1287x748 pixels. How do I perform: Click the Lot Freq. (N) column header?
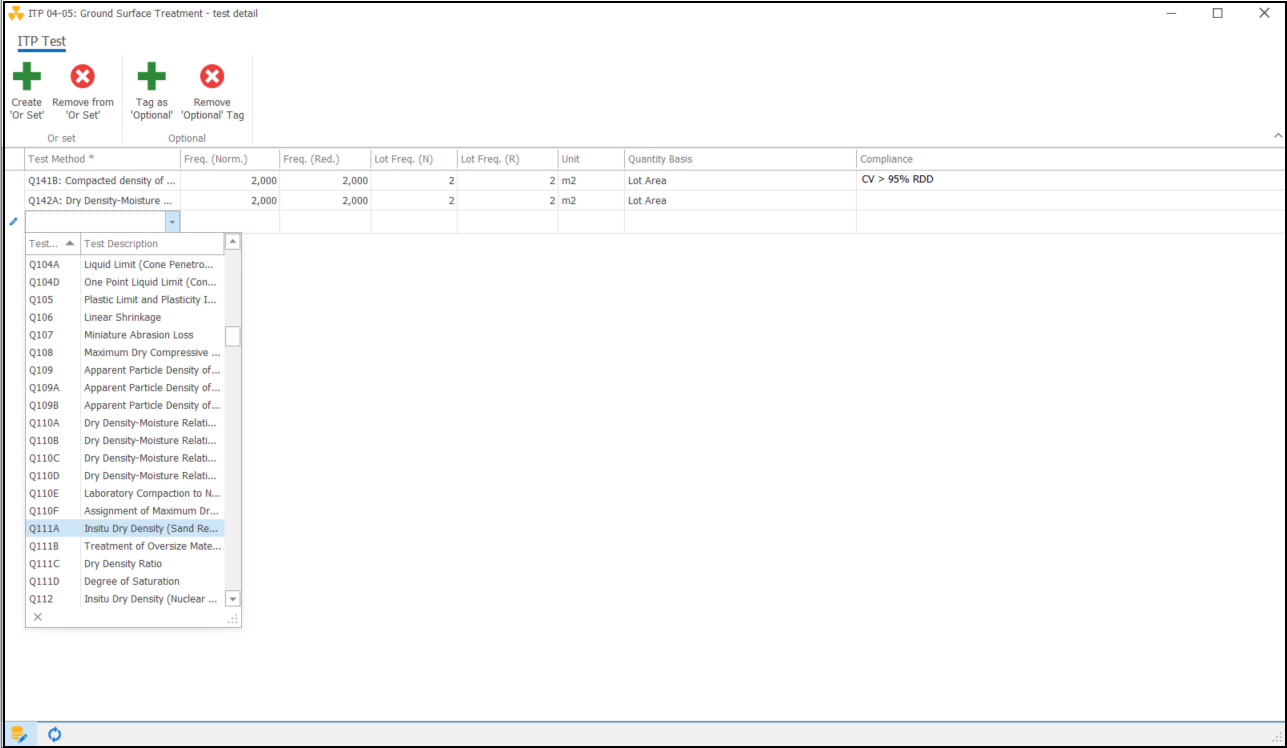tap(414, 159)
